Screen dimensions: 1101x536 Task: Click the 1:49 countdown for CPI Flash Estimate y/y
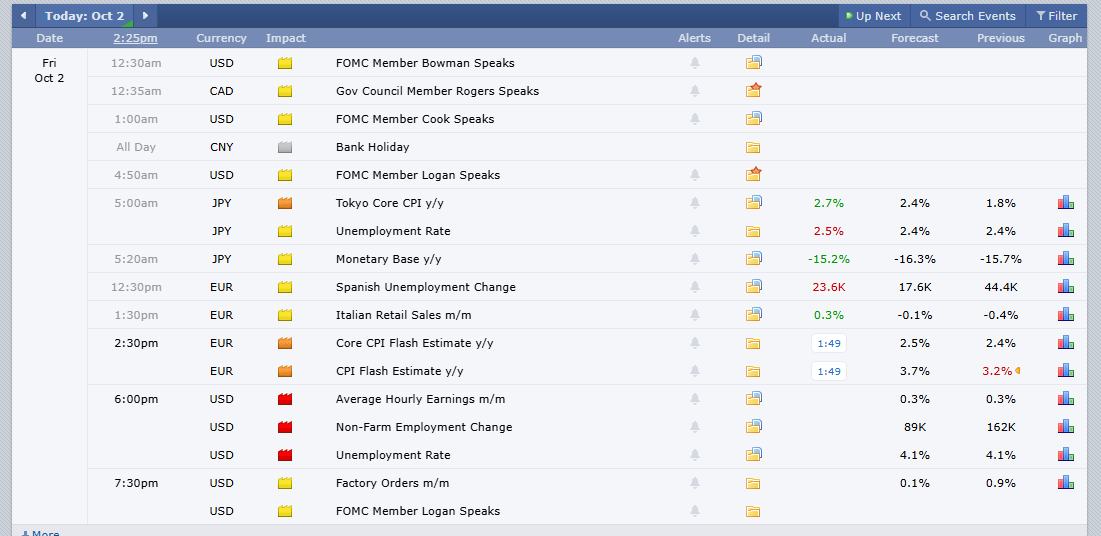[x=829, y=371]
